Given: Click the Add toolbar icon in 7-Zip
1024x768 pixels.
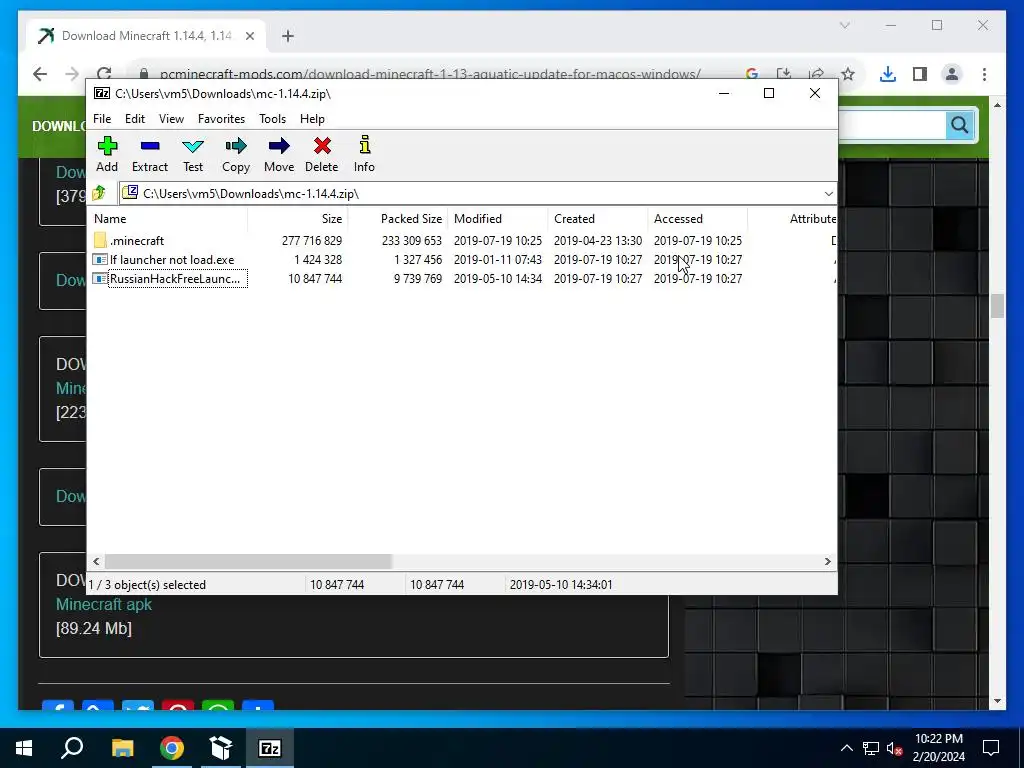Looking at the screenshot, I should (107, 146).
